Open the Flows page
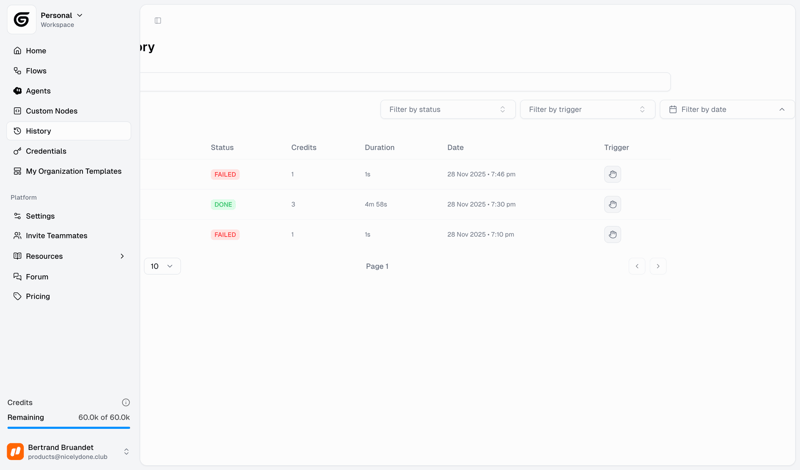800x470 pixels. [x=69, y=71]
